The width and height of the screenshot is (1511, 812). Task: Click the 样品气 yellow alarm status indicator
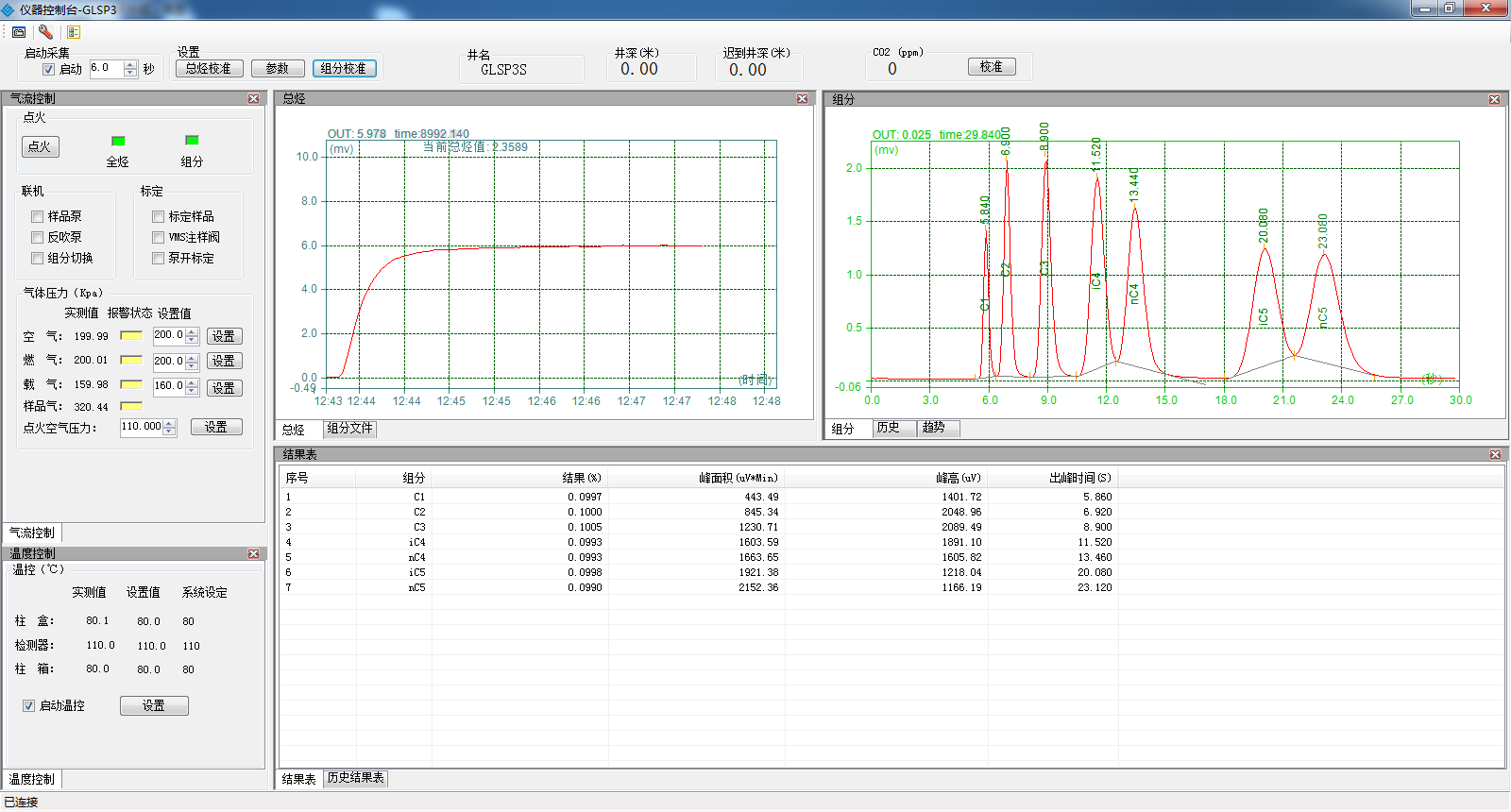[x=131, y=406]
